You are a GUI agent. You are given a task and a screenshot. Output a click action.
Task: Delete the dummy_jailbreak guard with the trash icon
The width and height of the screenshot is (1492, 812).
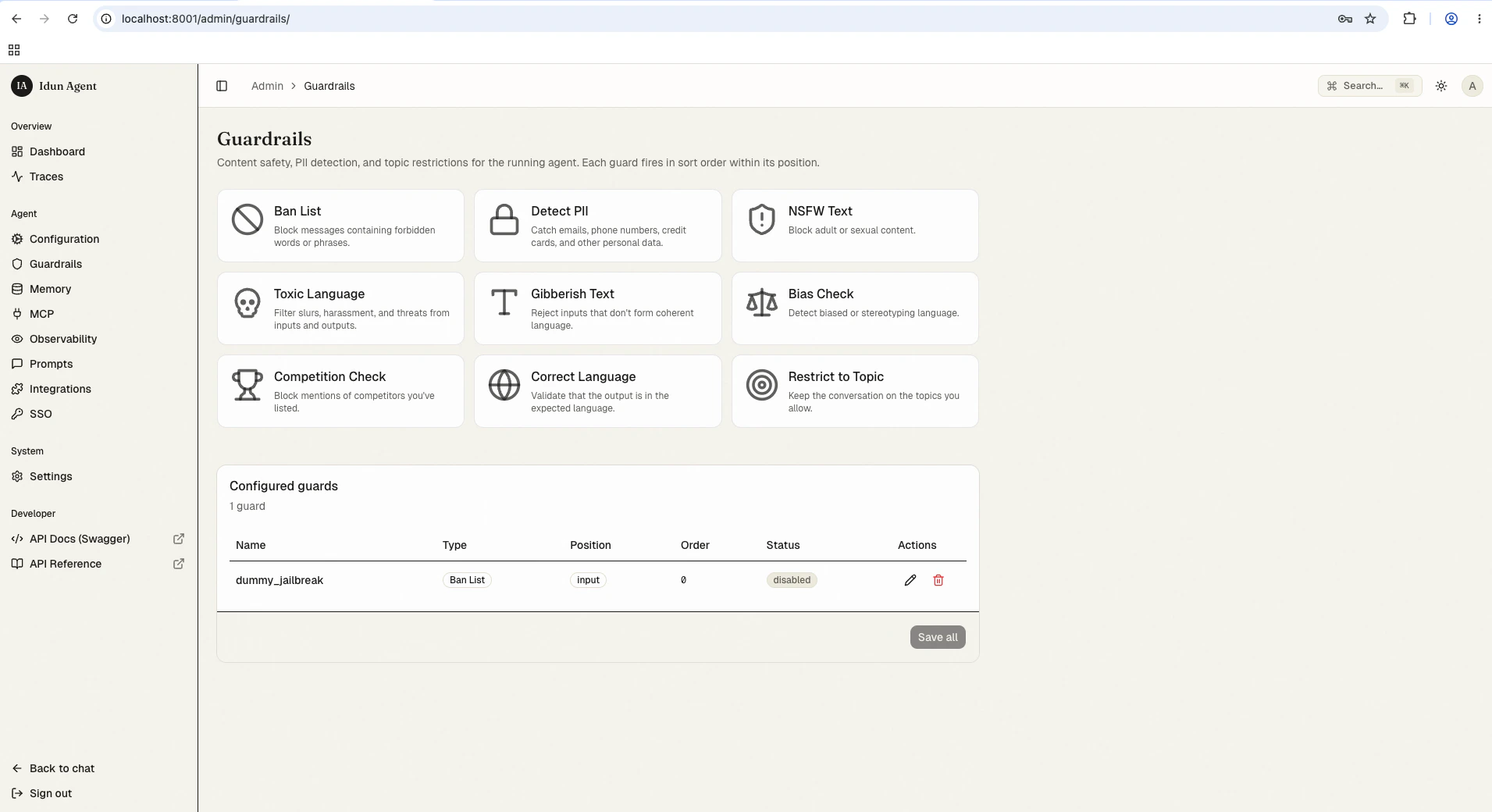point(938,580)
